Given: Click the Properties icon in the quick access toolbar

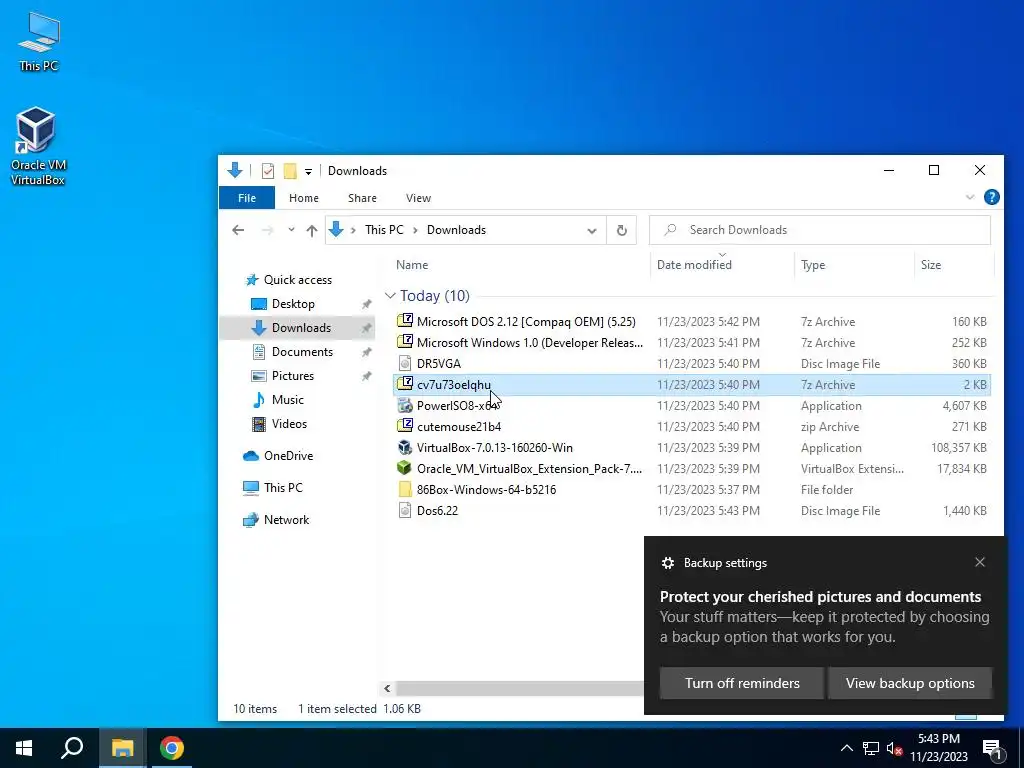Looking at the screenshot, I should click(268, 171).
